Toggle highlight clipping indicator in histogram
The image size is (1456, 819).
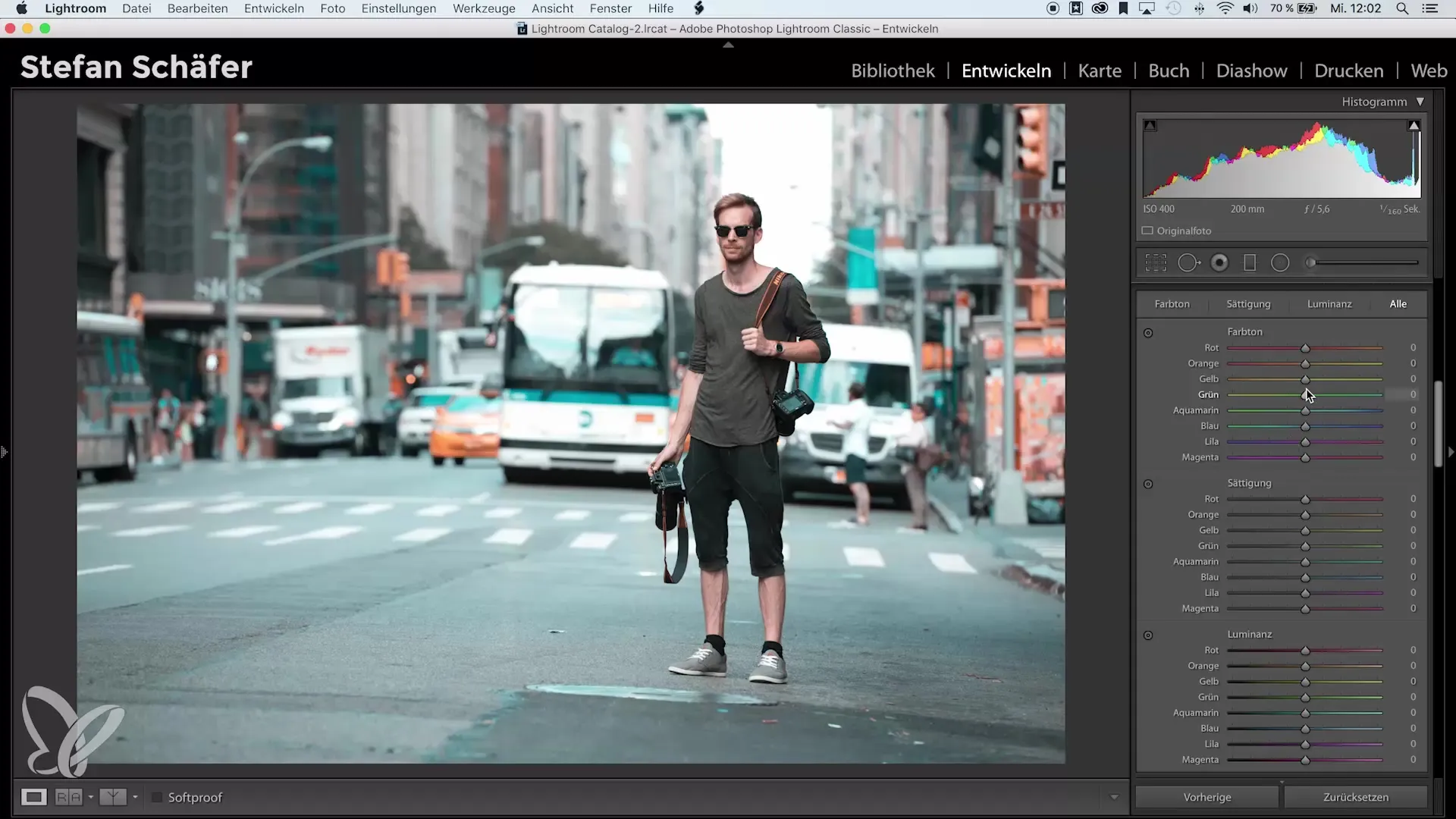tap(1414, 126)
